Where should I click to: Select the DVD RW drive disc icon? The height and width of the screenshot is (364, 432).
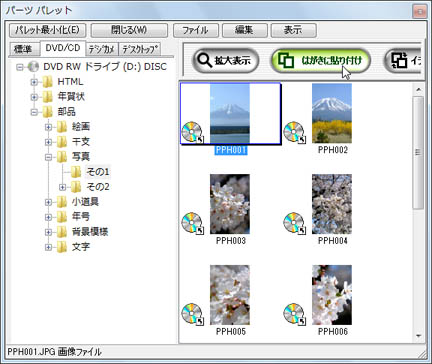[33, 67]
